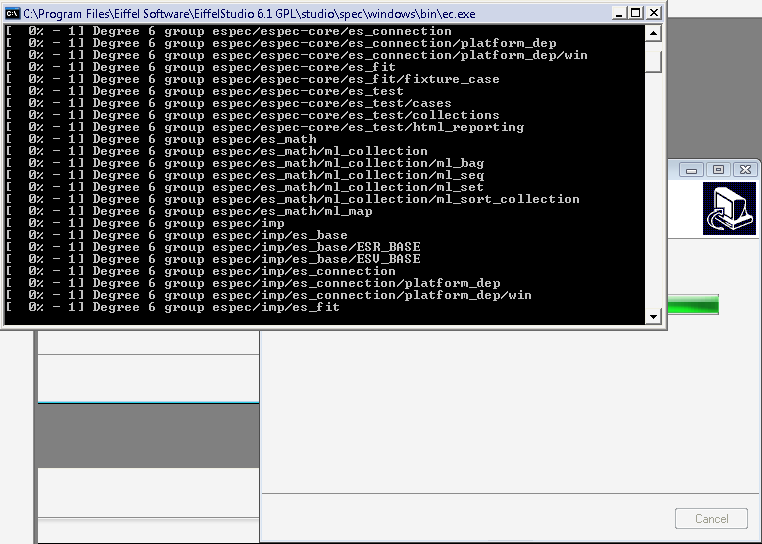This screenshot has height=544, width=762.
Task: Select the line ending 'es_base/ESR_BASE'
Action: [213, 247]
